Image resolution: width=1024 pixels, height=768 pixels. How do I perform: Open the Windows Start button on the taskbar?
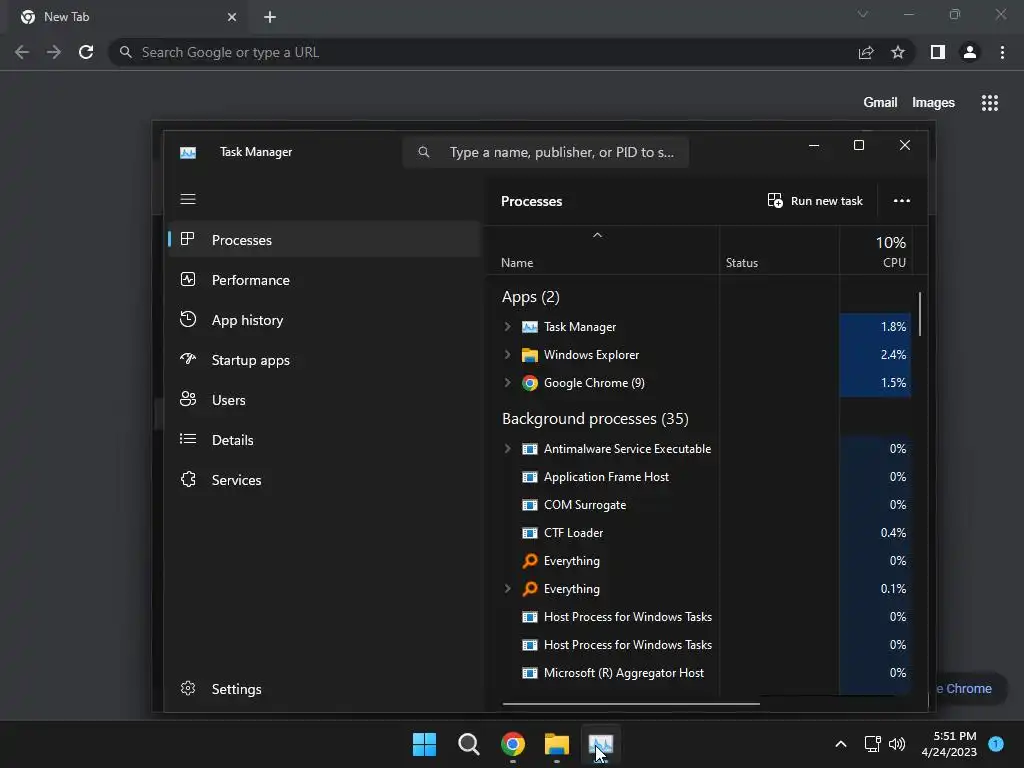point(424,744)
